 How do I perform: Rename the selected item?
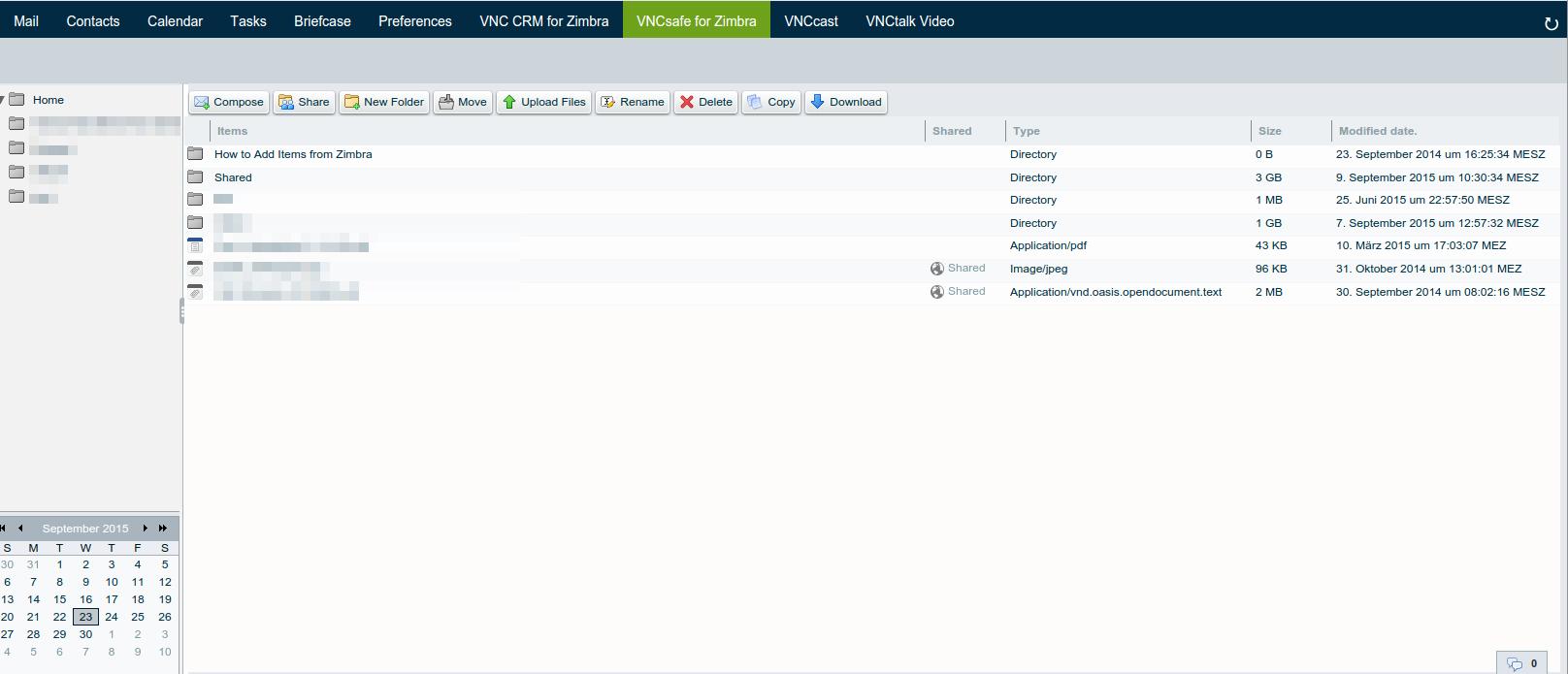coord(632,102)
